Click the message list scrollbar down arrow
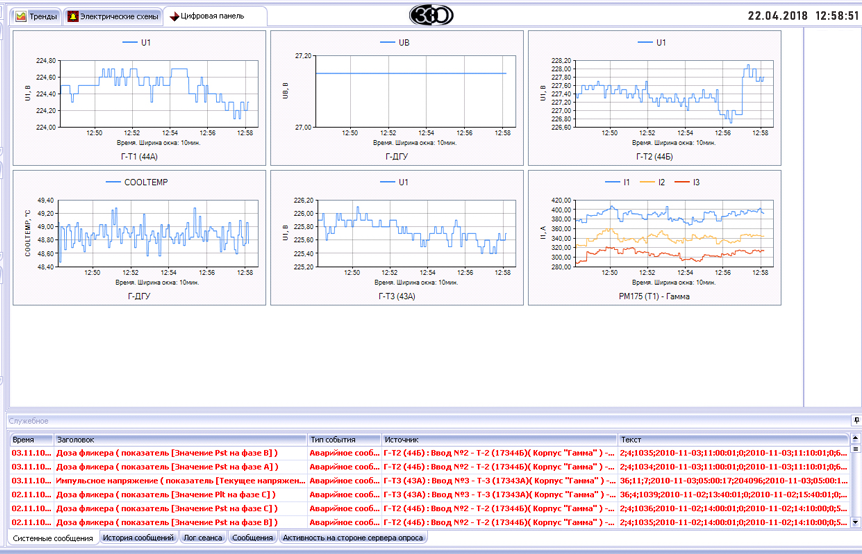The height and width of the screenshot is (554, 862). point(855,522)
